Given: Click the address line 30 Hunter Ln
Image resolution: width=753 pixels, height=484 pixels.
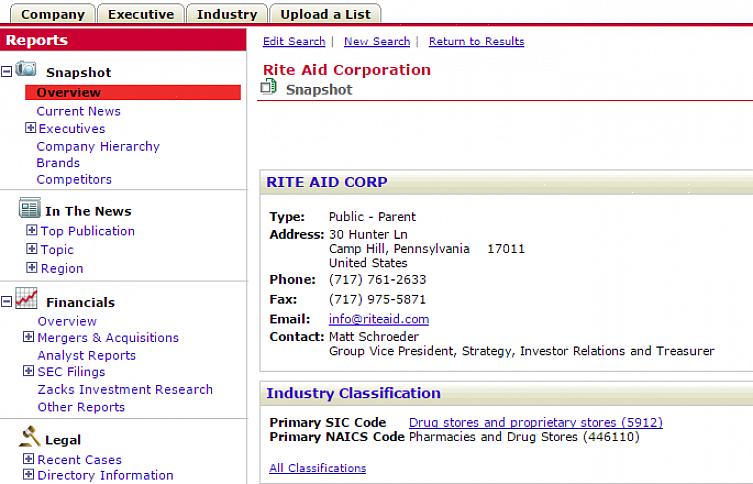Looking at the screenshot, I should (x=368, y=235).
